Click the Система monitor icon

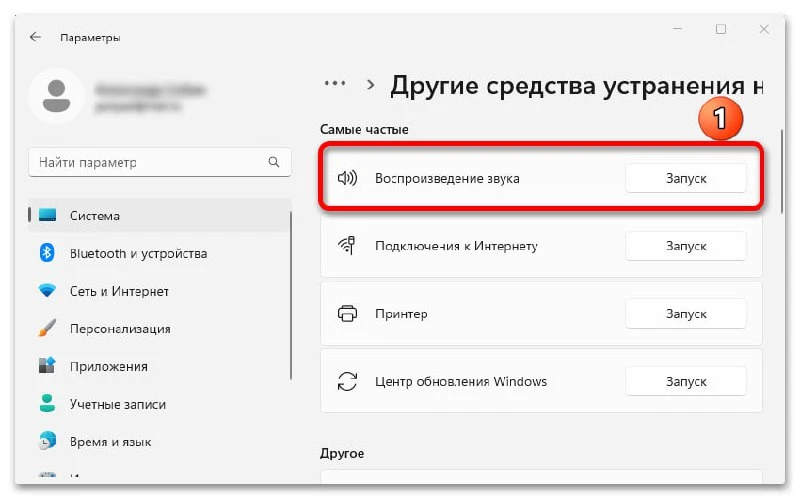[x=47, y=215]
